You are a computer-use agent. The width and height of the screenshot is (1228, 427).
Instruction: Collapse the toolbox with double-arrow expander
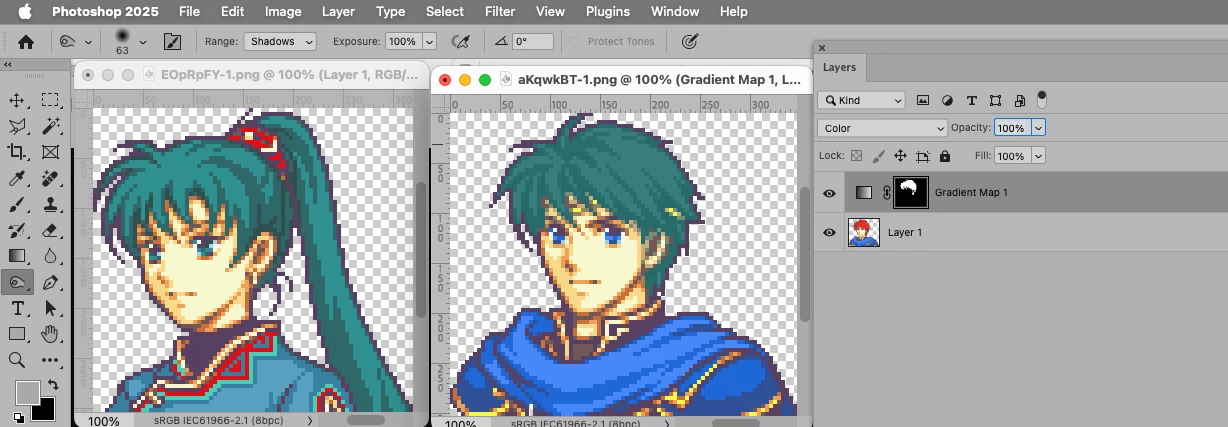[7, 65]
